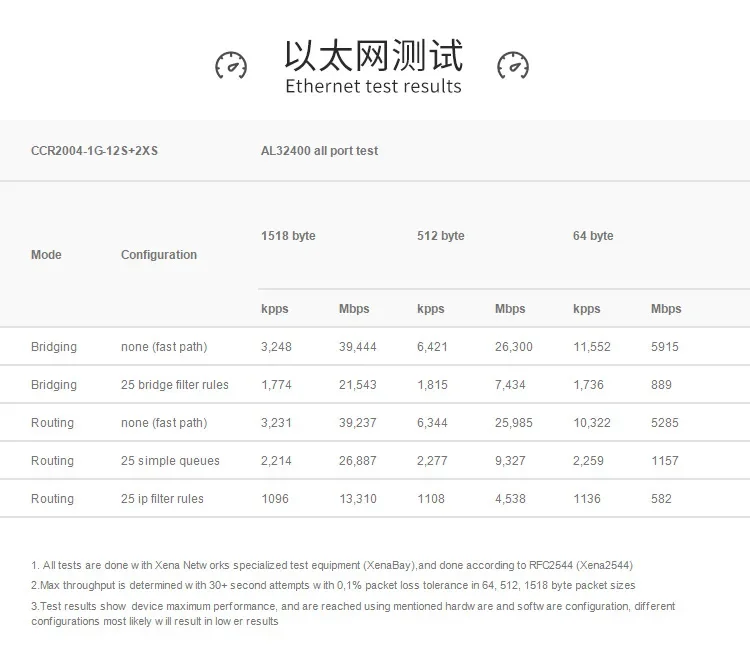The height and width of the screenshot is (669, 750).
Task: Click the '1518 byte' column header
Action: coord(288,236)
